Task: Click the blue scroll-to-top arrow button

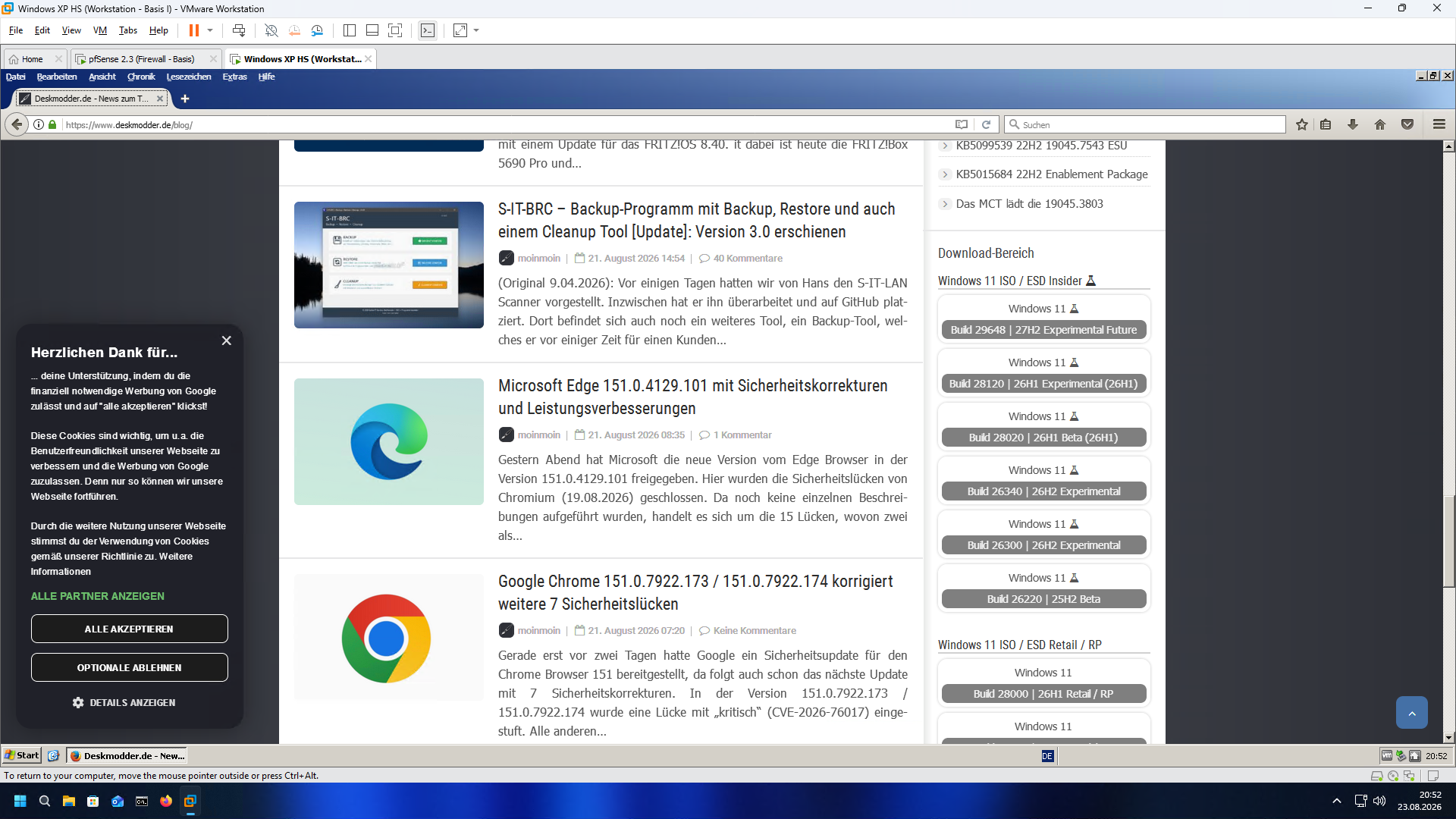Action: (x=1411, y=713)
